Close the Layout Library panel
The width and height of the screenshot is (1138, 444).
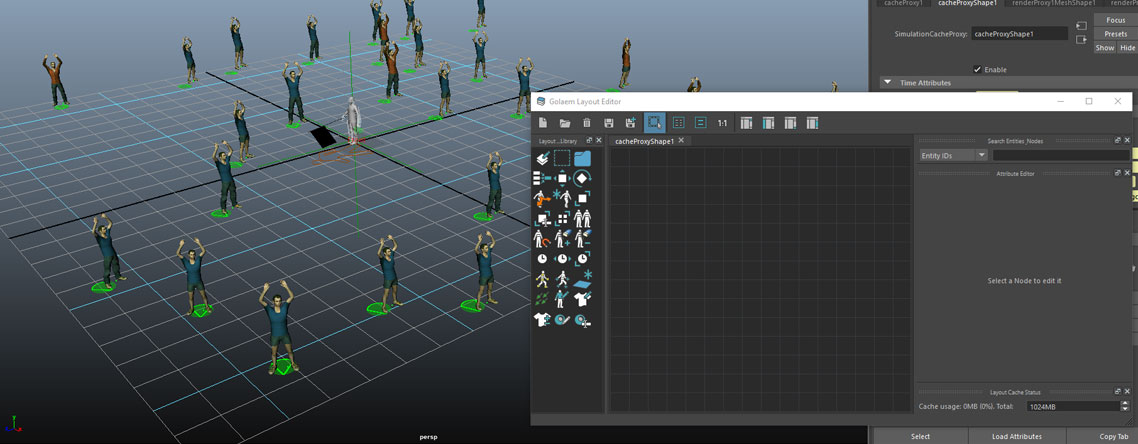tap(598, 141)
